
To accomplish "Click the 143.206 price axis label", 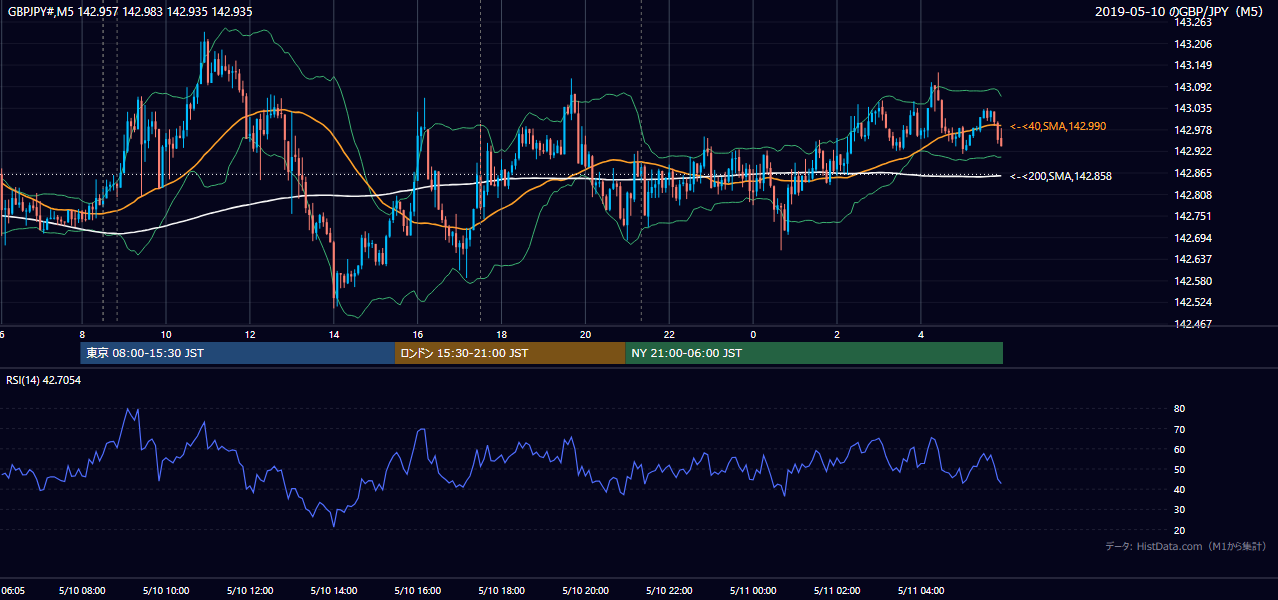I will [1193, 44].
